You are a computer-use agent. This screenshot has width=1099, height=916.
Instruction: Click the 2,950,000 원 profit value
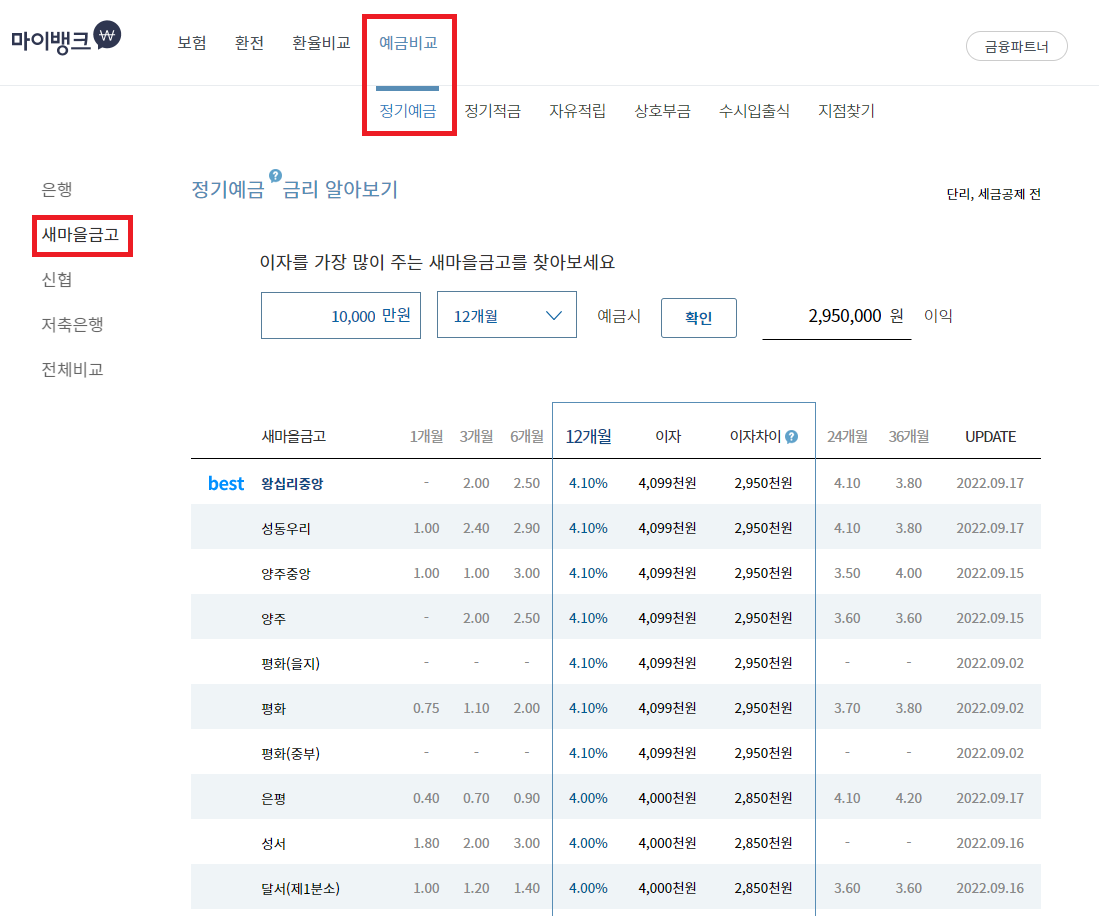coord(856,316)
